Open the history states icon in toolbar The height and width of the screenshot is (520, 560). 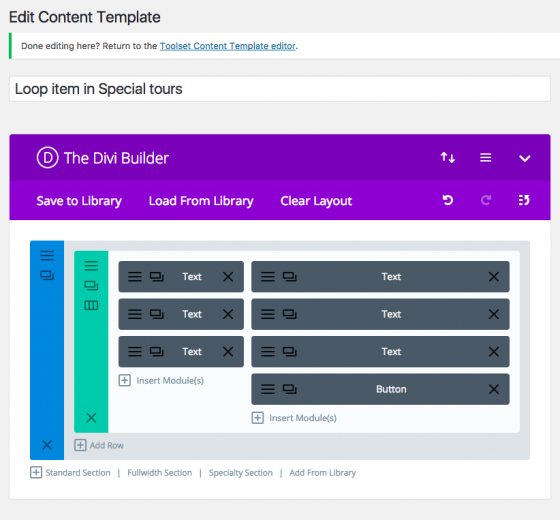point(524,200)
